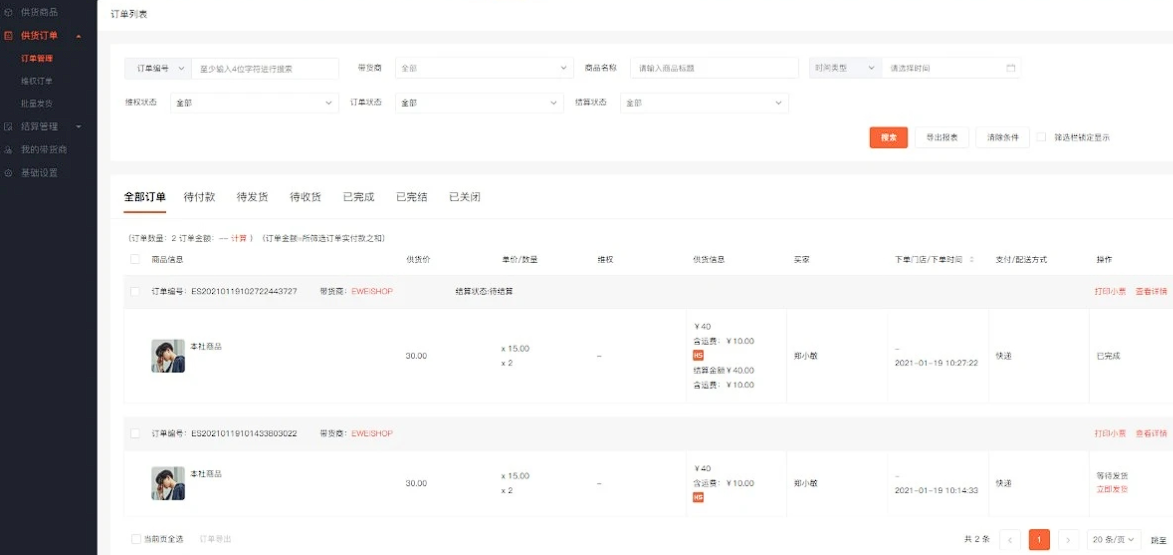The height and width of the screenshot is (555, 1173).
Task: Open the 20条/页 page size dropdown
Action: point(1115,539)
